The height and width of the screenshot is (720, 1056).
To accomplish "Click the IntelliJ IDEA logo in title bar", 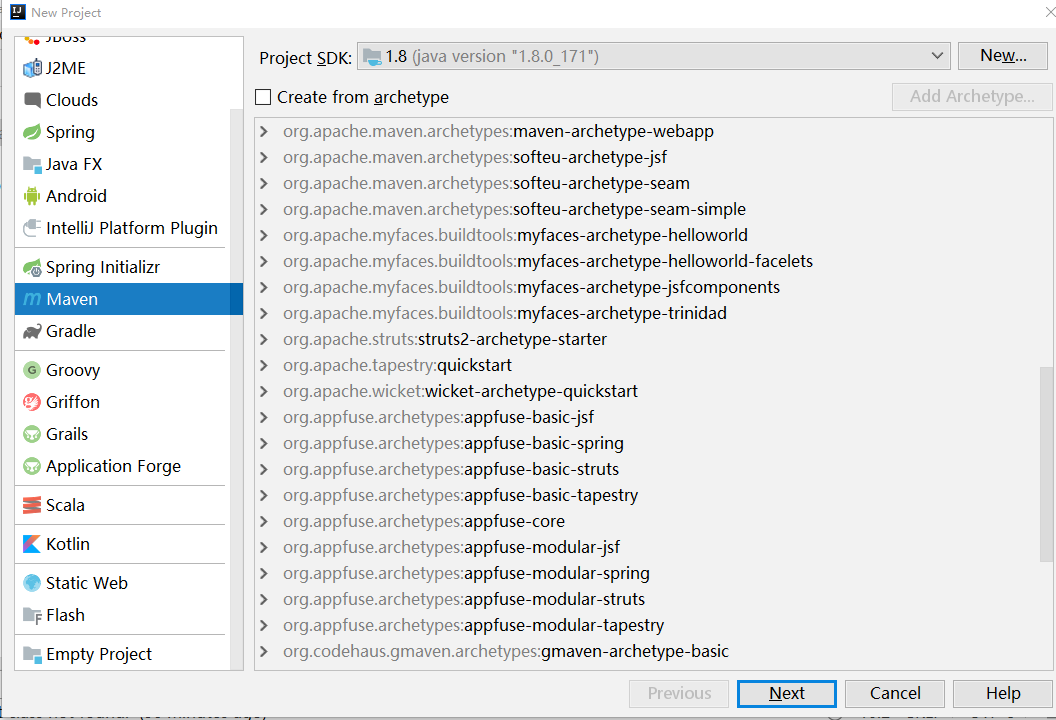I will [x=18, y=12].
